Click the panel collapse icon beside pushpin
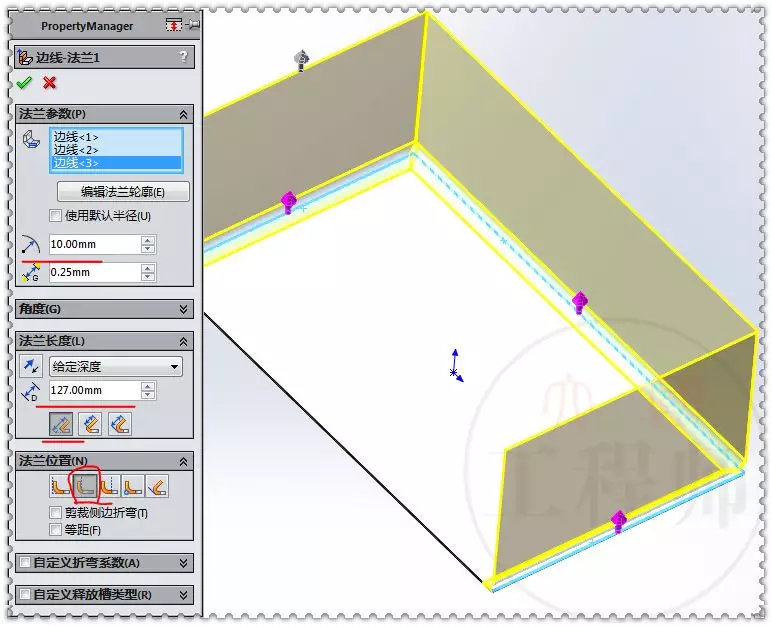The width and height of the screenshot is (772, 626). click(174, 24)
